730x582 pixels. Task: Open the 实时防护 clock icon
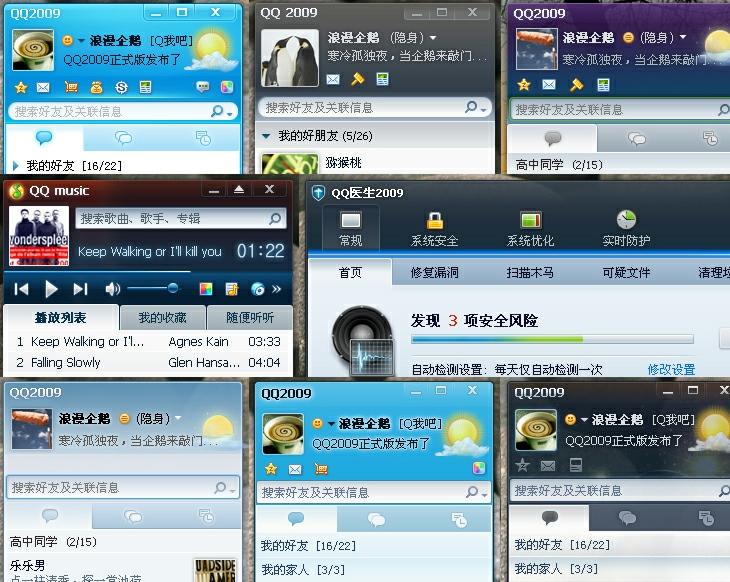click(626, 220)
